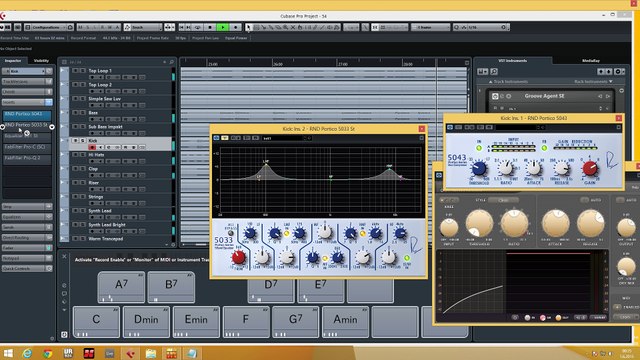This screenshot has width=640, height=360.
Task: Toggle the Portico 5033 LMF In yellow LED
Action: (x=287, y=233)
